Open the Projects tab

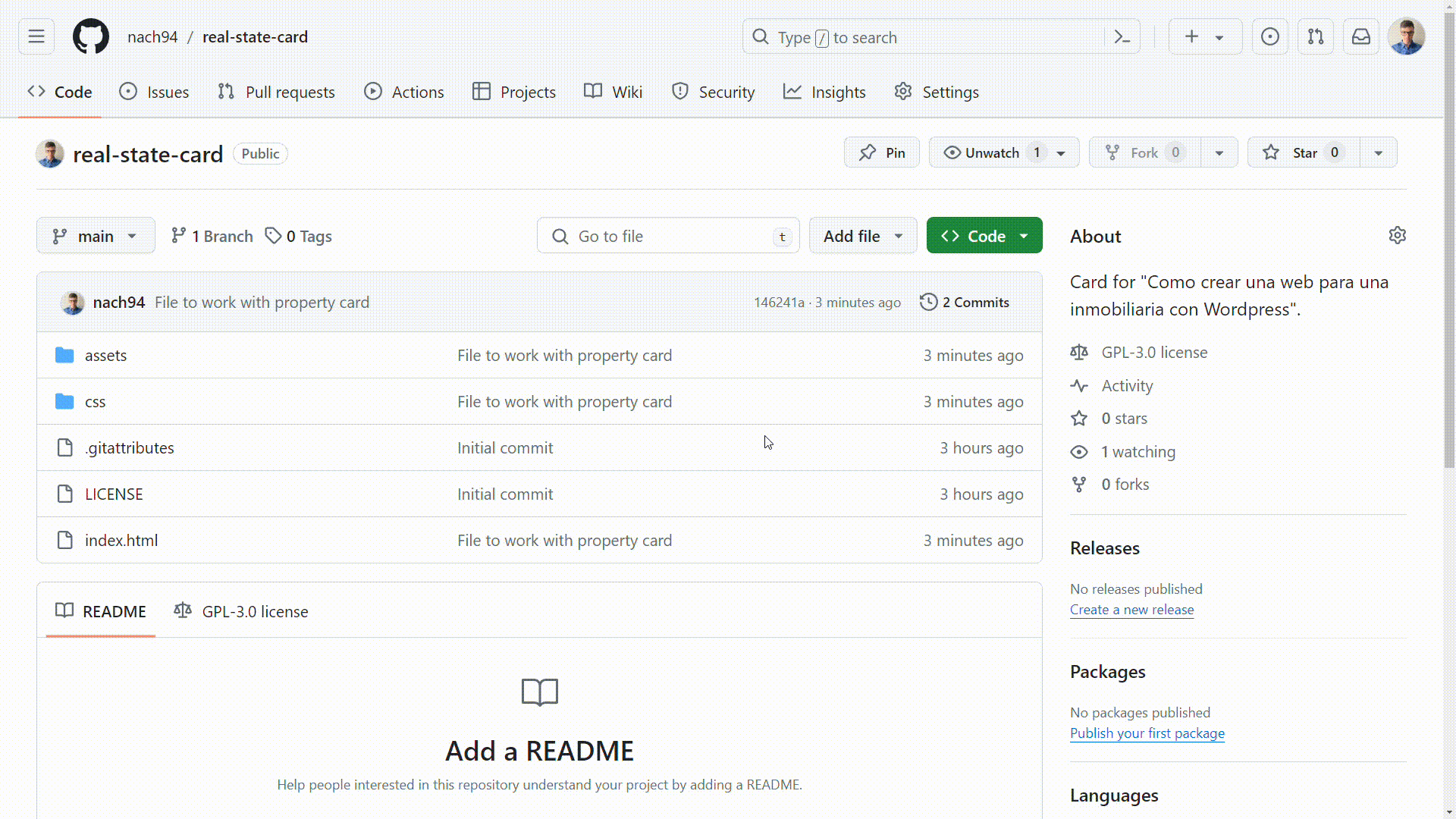click(513, 92)
